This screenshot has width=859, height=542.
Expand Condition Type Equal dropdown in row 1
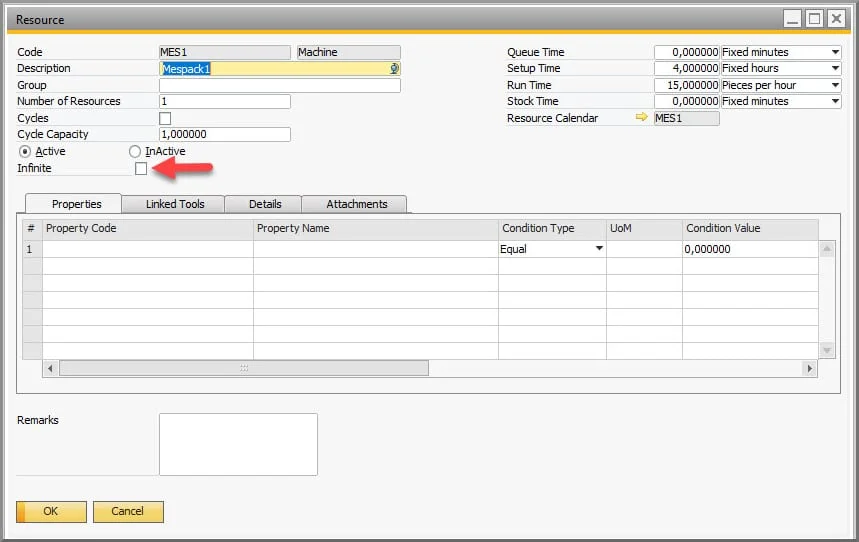click(x=599, y=249)
